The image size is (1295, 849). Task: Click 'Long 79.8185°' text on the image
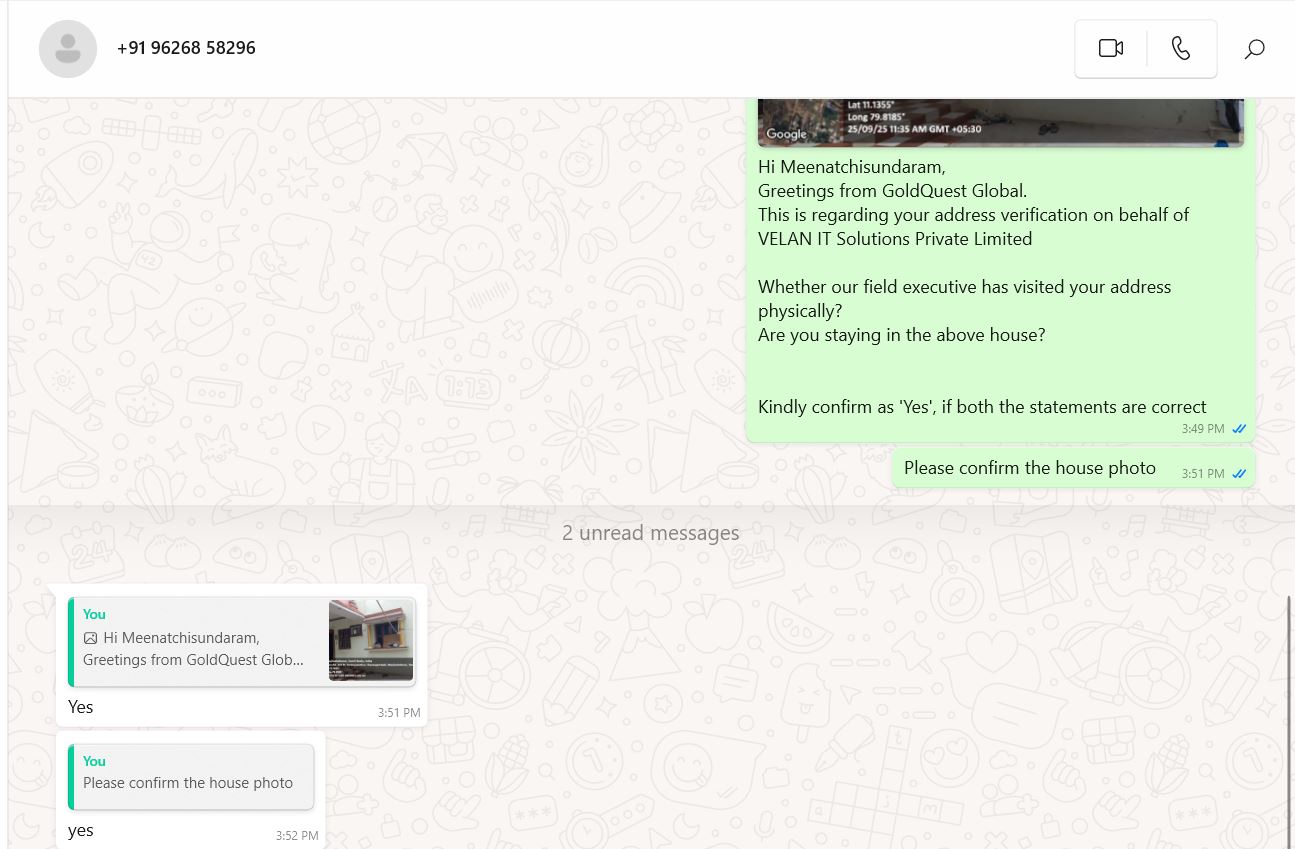click(x=876, y=116)
